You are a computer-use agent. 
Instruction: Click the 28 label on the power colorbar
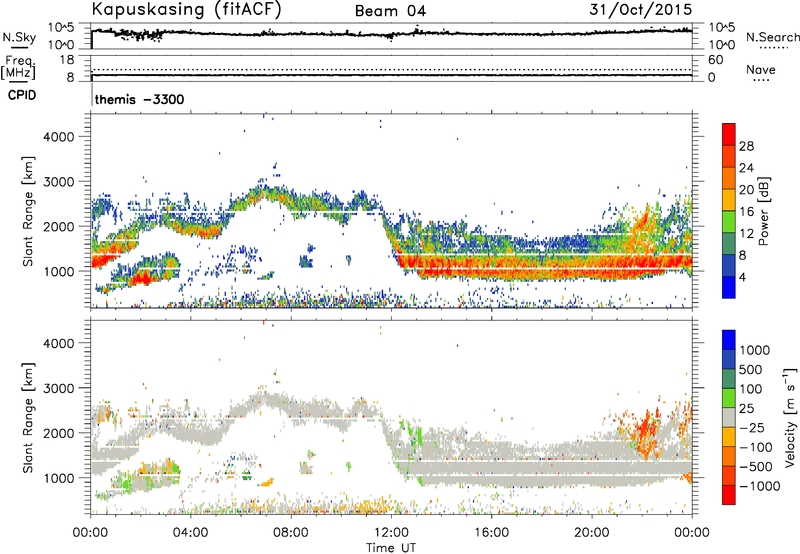coord(746,146)
